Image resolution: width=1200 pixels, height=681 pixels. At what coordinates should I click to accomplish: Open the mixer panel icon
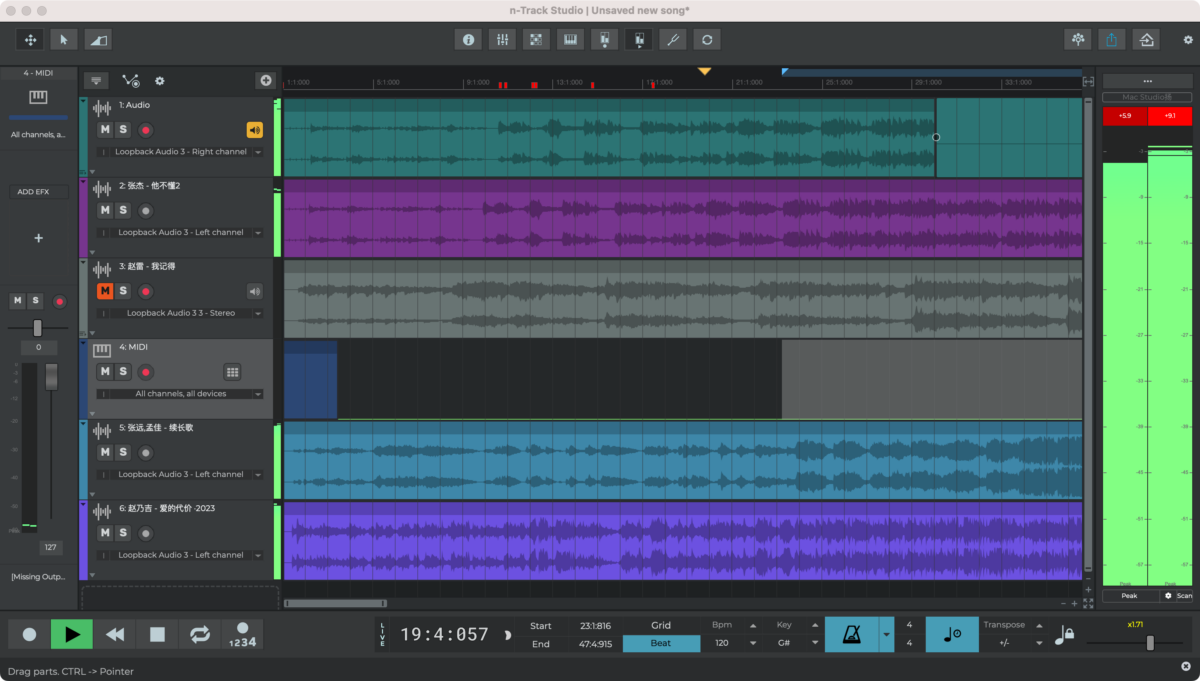502,40
